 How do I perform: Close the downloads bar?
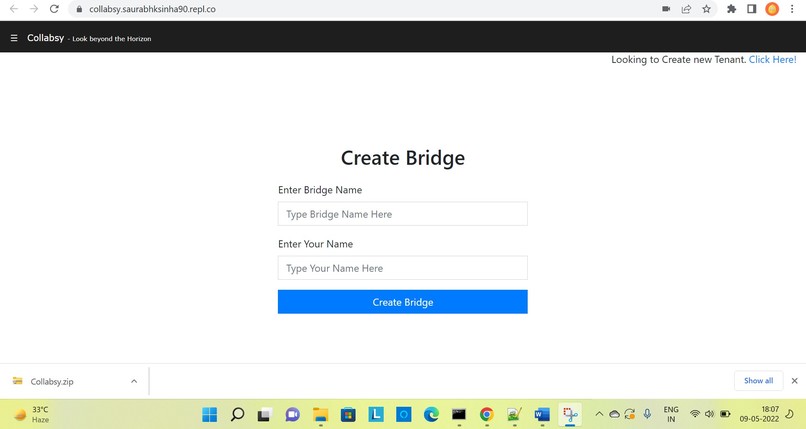pyautogui.click(x=794, y=381)
